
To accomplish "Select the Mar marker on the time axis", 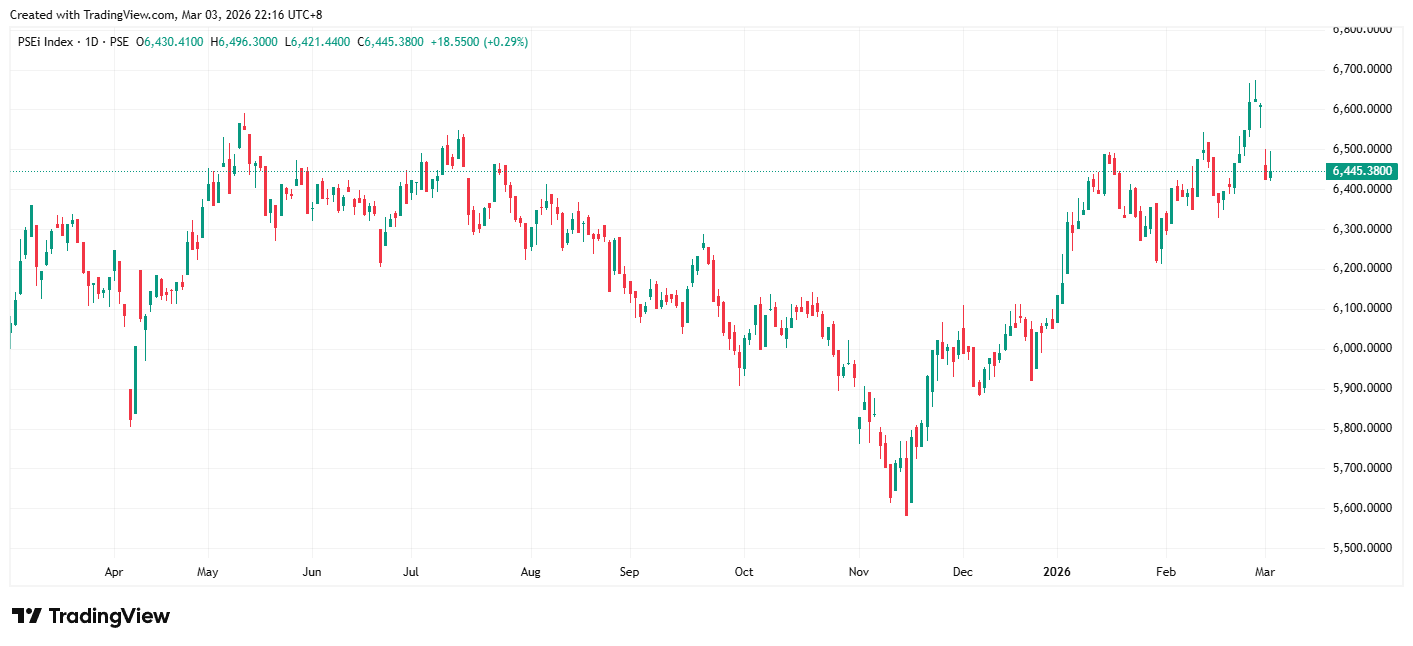I will point(1265,572).
